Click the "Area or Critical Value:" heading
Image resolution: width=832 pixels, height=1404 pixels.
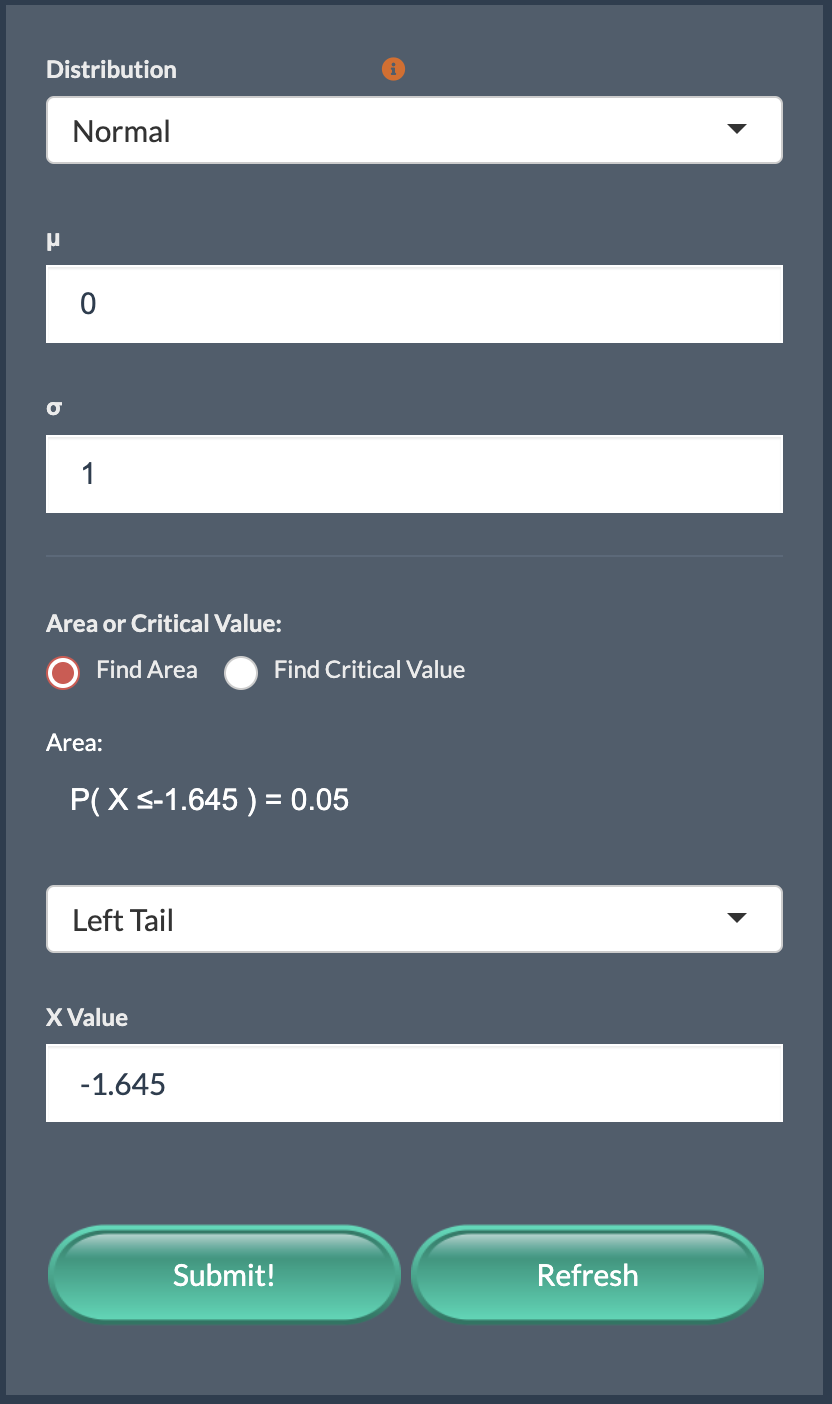pos(164,624)
